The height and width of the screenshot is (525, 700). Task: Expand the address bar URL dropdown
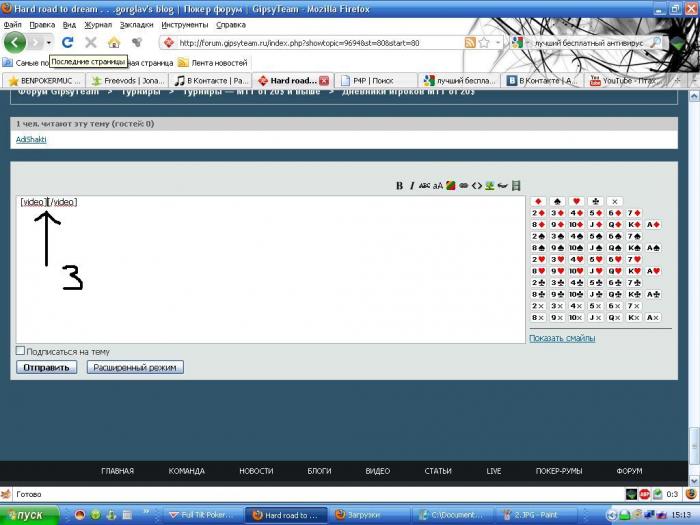click(x=498, y=43)
